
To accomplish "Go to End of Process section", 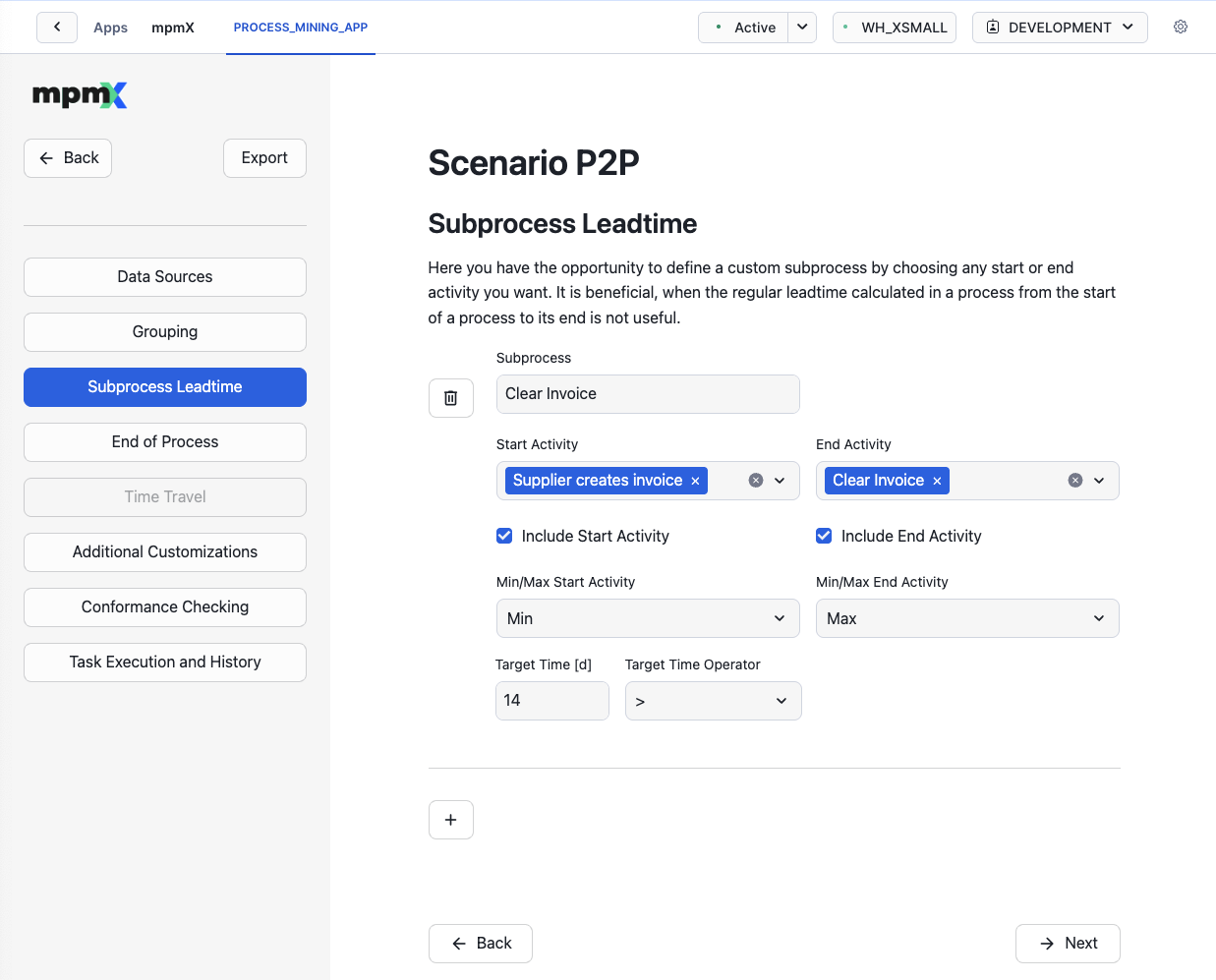I will coord(165,442).
